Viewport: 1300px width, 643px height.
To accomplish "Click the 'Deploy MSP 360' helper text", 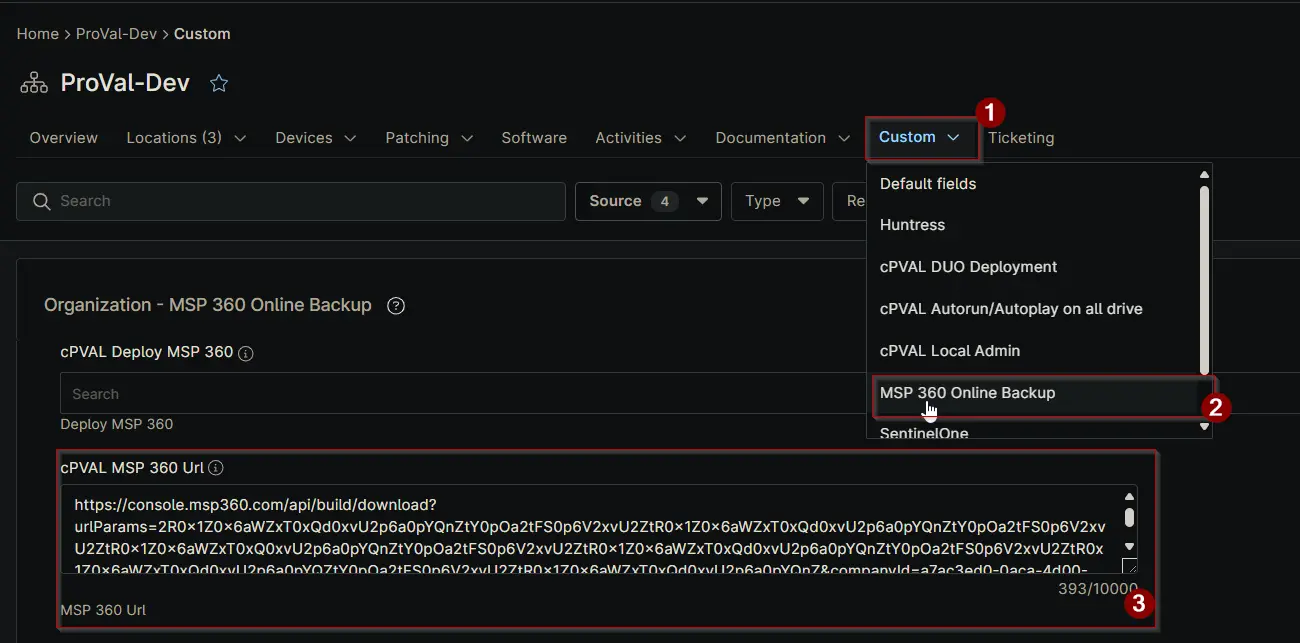I will tap(117, 424).
